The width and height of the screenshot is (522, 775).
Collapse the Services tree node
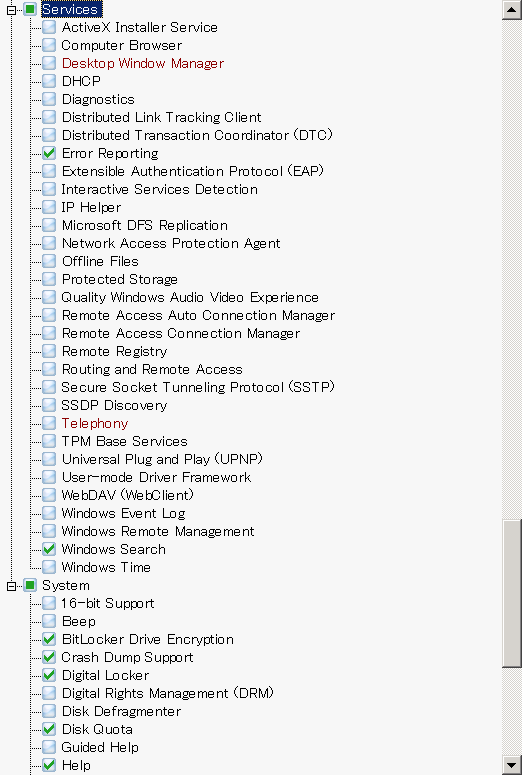click(12, 9)
